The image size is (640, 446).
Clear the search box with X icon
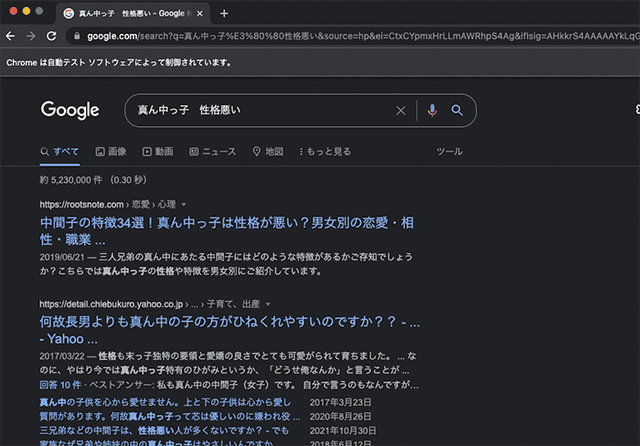[x=401, y=110]
